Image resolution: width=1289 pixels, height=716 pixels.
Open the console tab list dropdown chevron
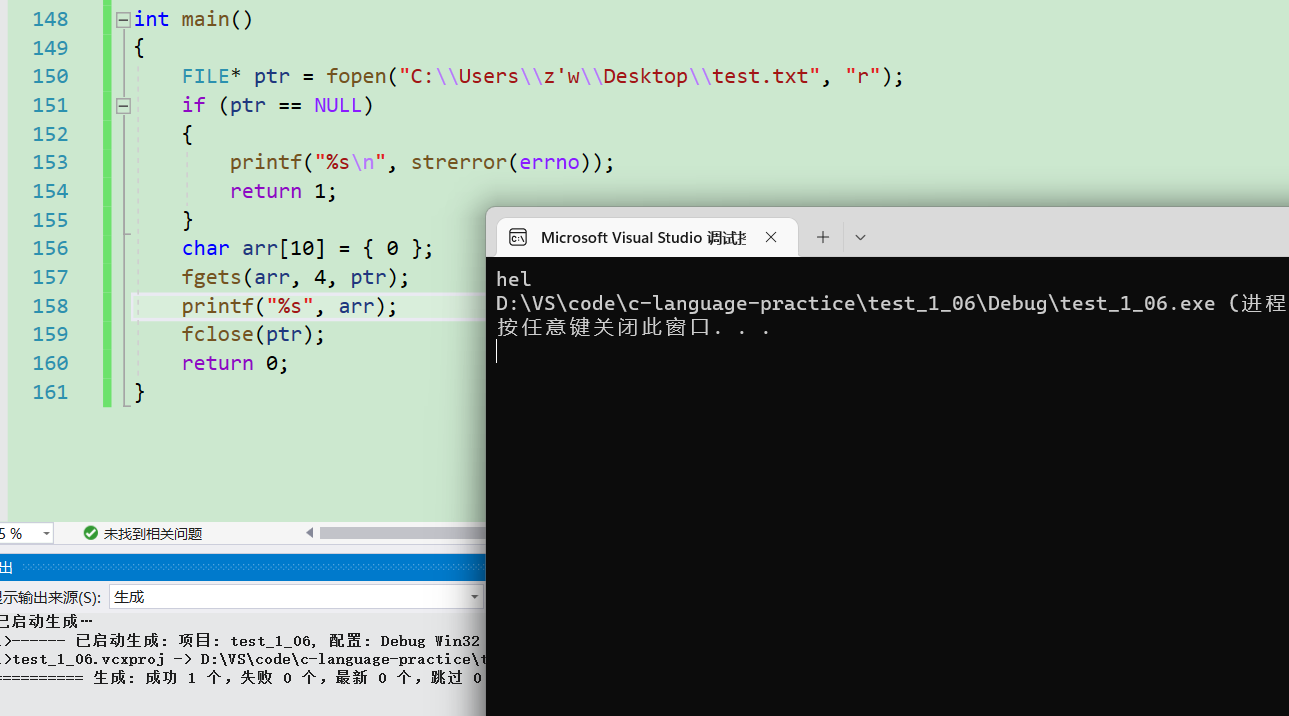pos(860,237)
